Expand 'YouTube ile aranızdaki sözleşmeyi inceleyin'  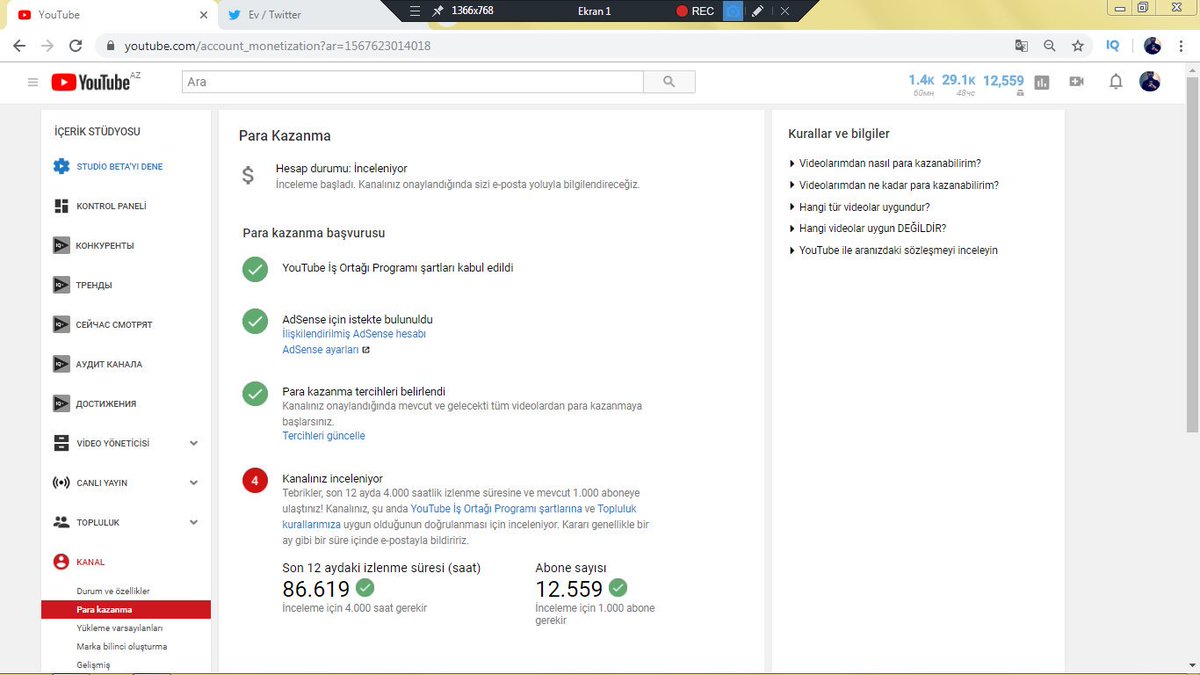pyautogui.click(x=893, y=250)
